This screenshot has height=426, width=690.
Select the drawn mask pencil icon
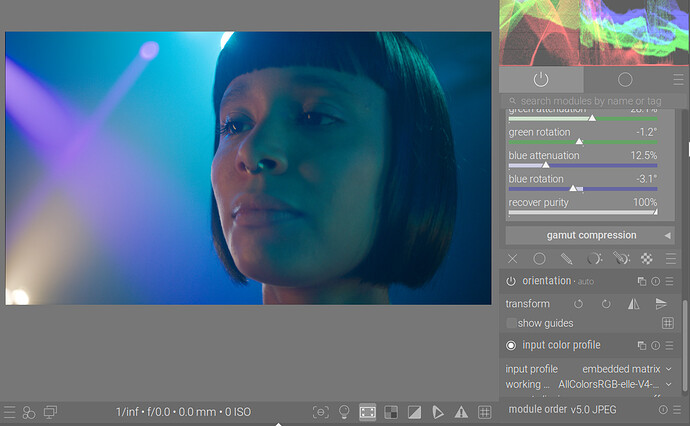click(566, 259)
